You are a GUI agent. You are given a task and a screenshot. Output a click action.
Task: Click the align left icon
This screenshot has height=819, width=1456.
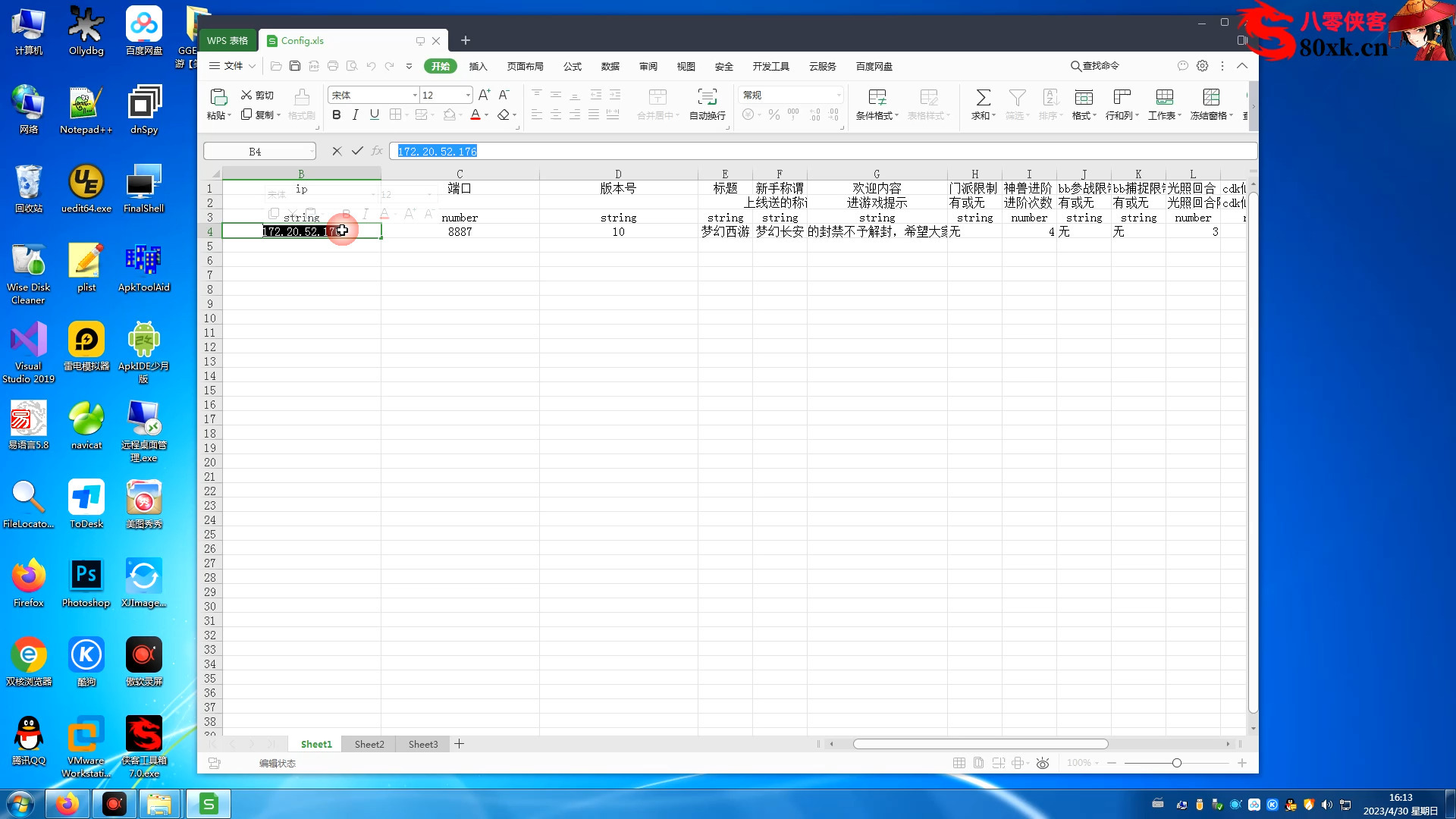click(537, 115)
